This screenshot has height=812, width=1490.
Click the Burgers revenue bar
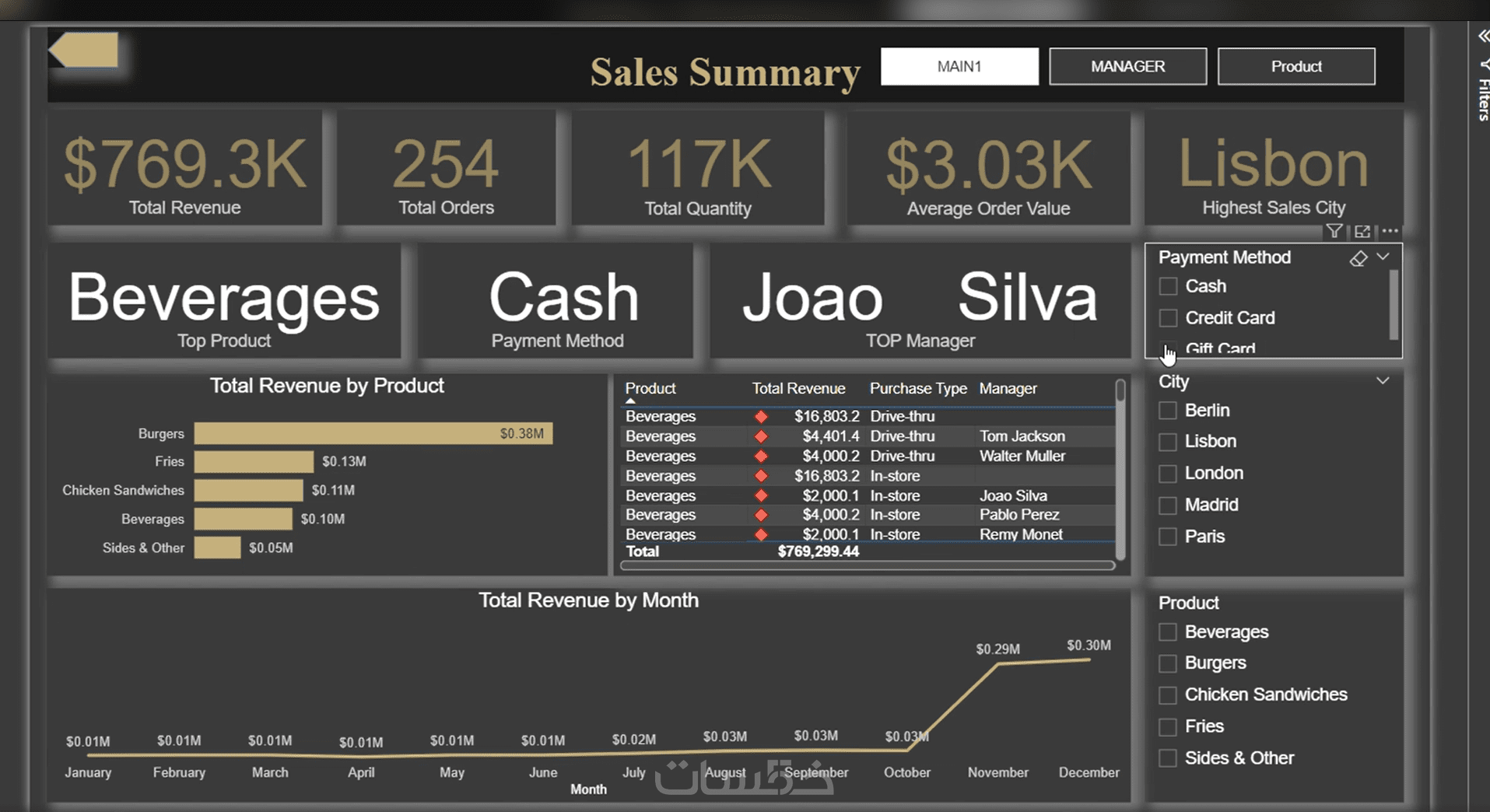tap(373, 433)
